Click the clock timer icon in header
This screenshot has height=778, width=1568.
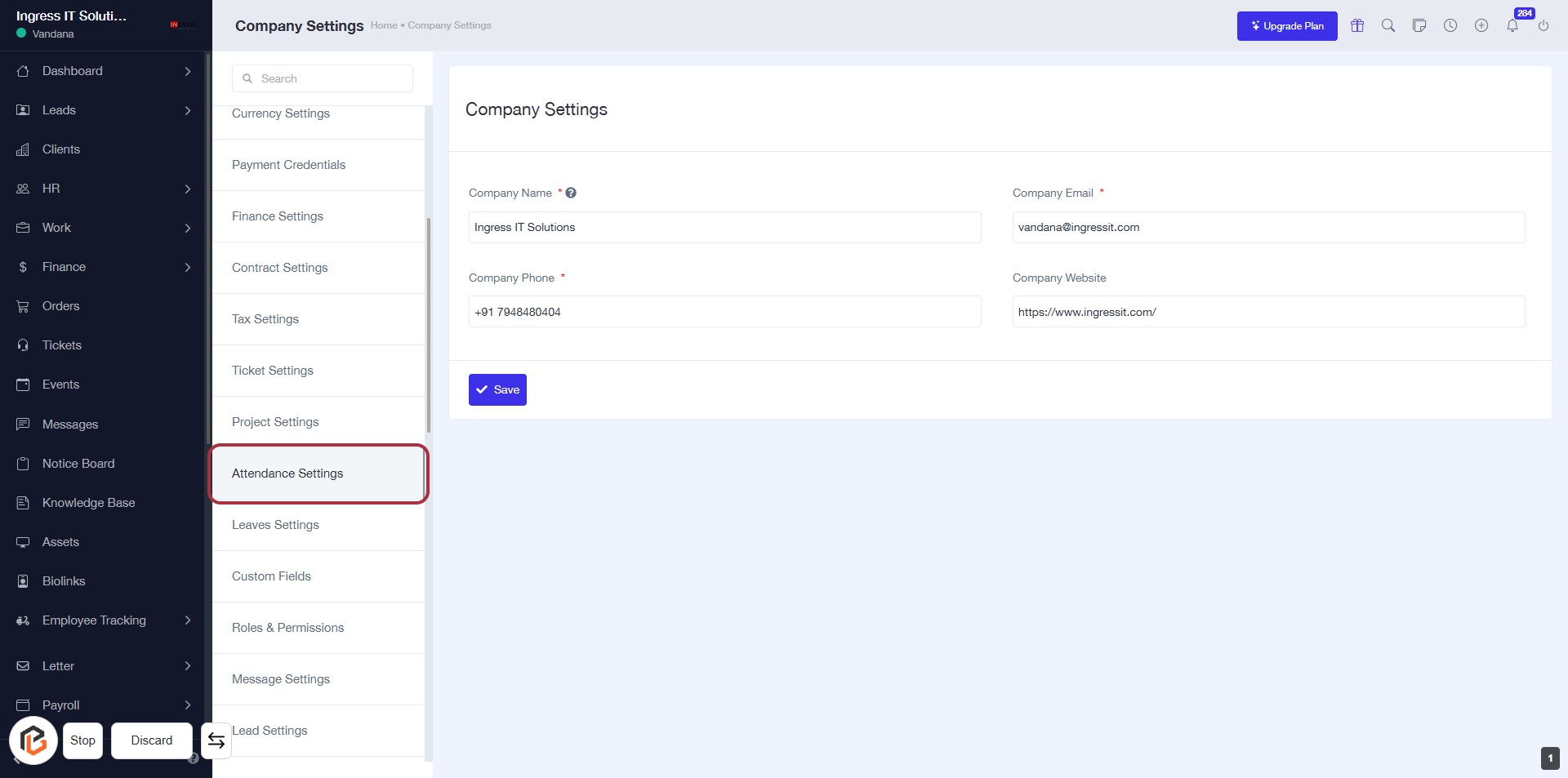(x=1450, y=25)
